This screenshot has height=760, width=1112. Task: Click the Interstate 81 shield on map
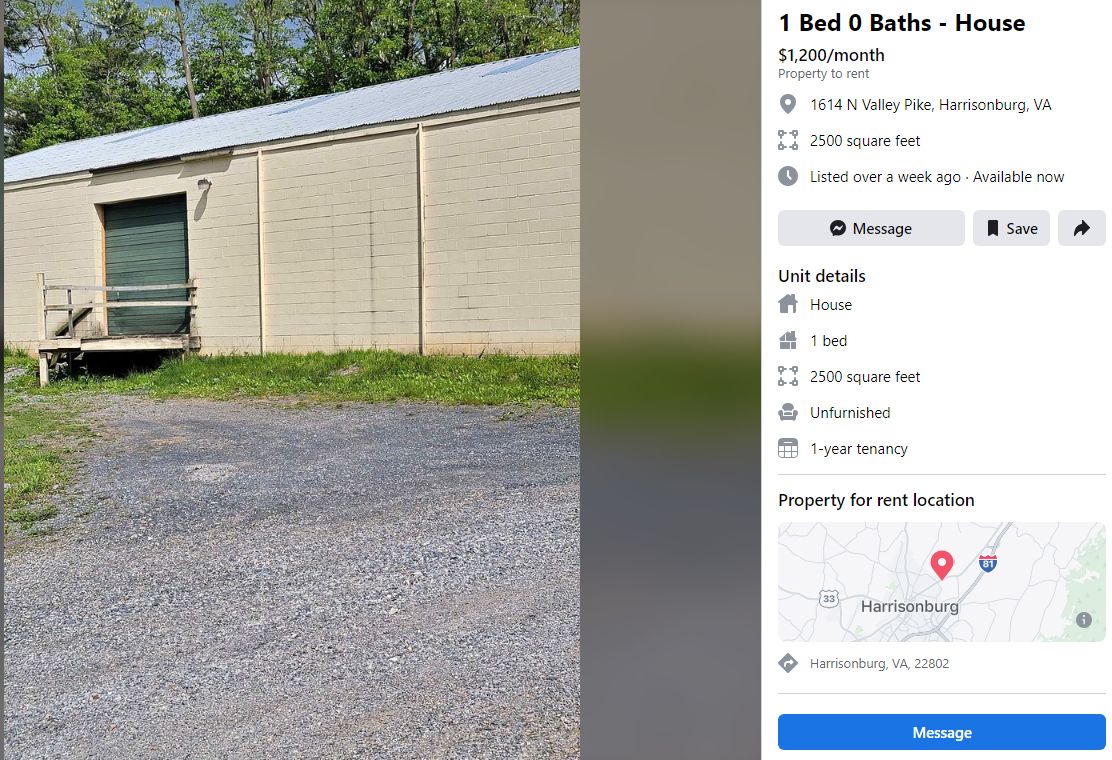point(988,563)
